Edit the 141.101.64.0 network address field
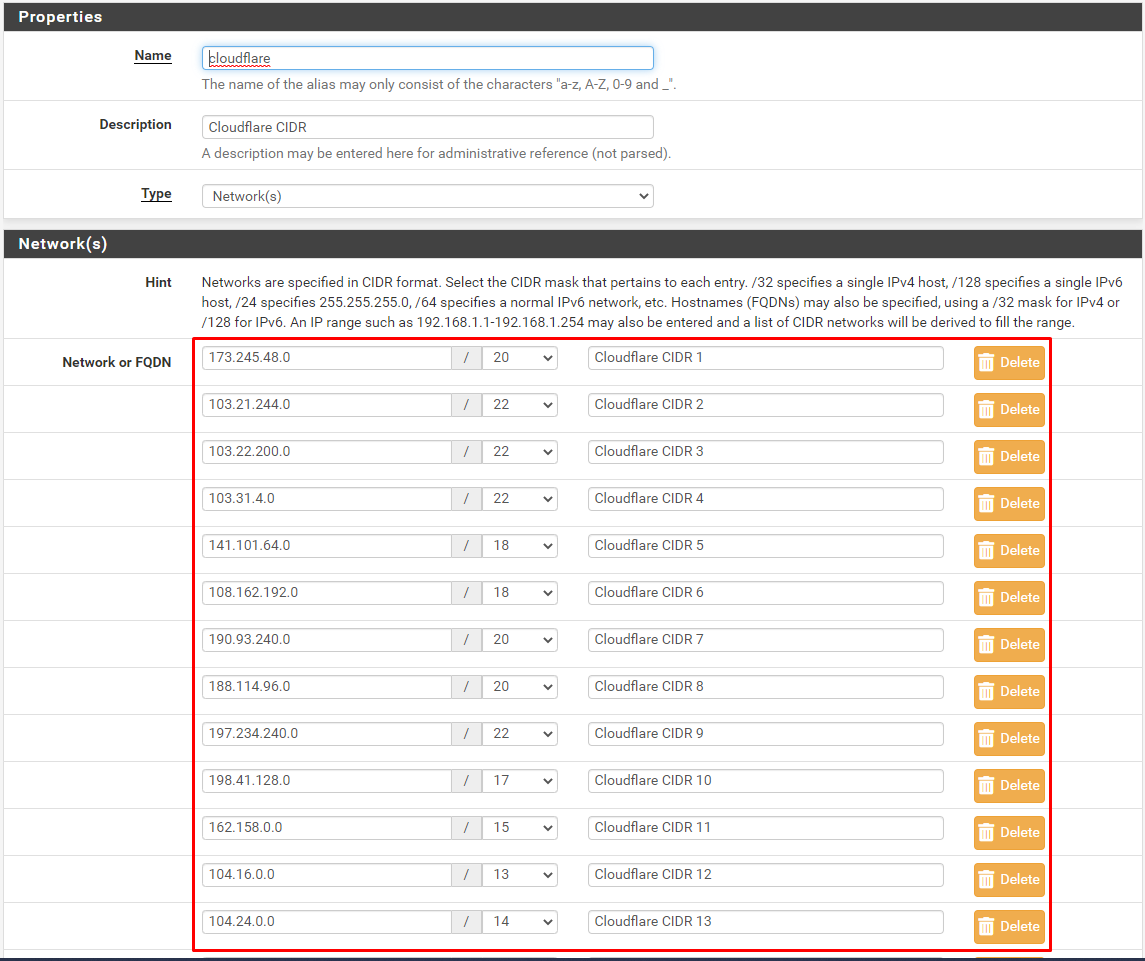The height and width of the screenshot is (961, 1145). tap(326, 546)
